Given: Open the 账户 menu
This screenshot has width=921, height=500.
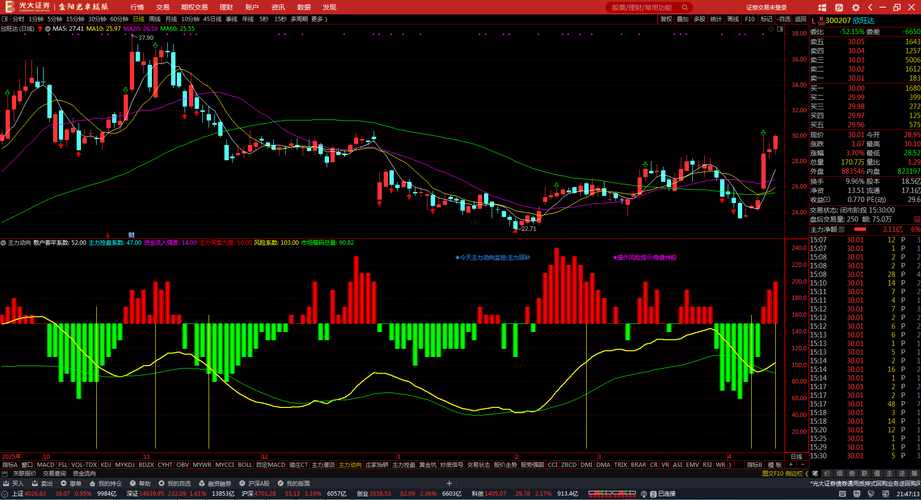Looking at the screenshot, I should coord(251,7).
